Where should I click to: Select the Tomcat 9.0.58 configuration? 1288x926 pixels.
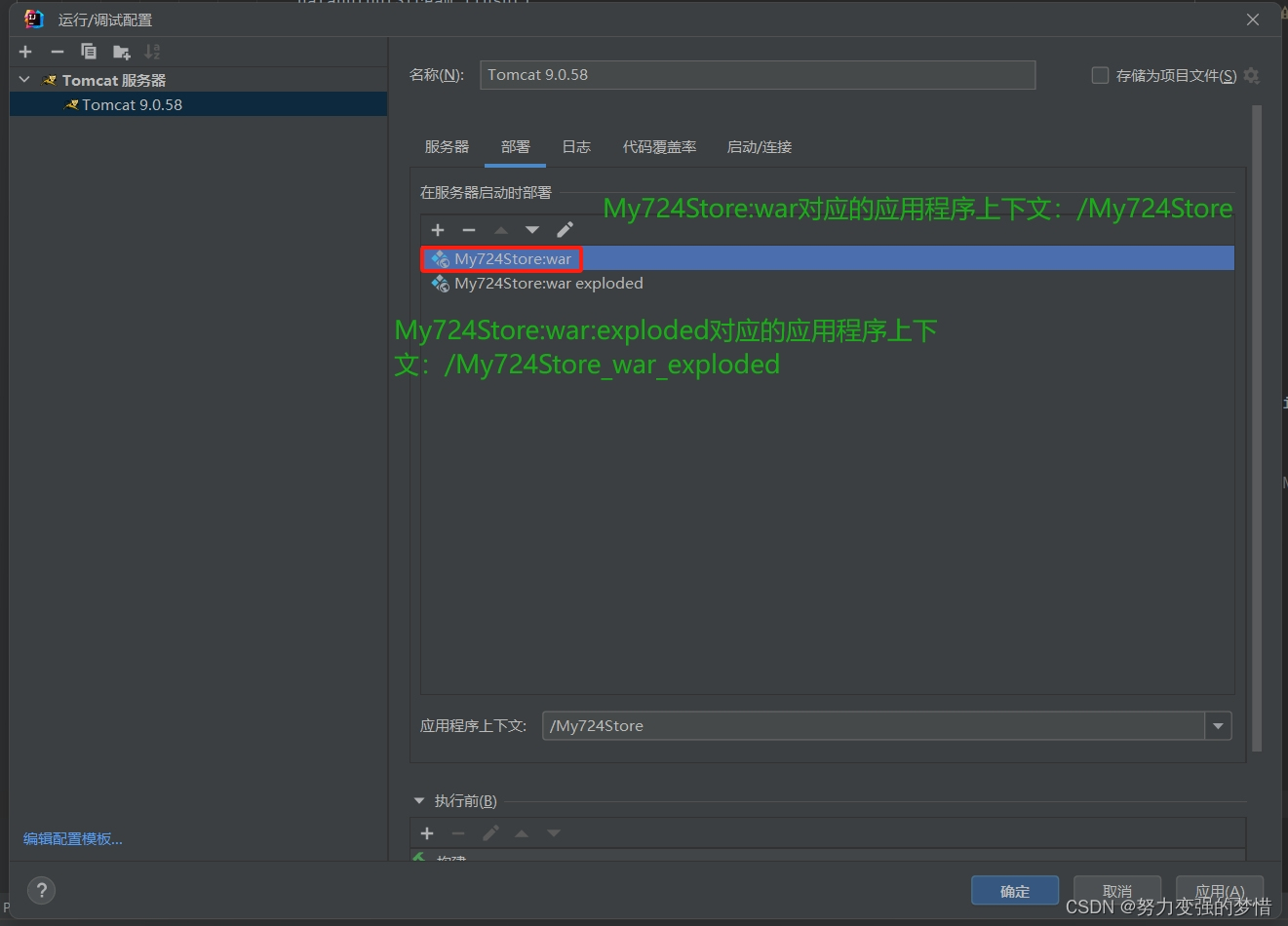tap(199, 104)
